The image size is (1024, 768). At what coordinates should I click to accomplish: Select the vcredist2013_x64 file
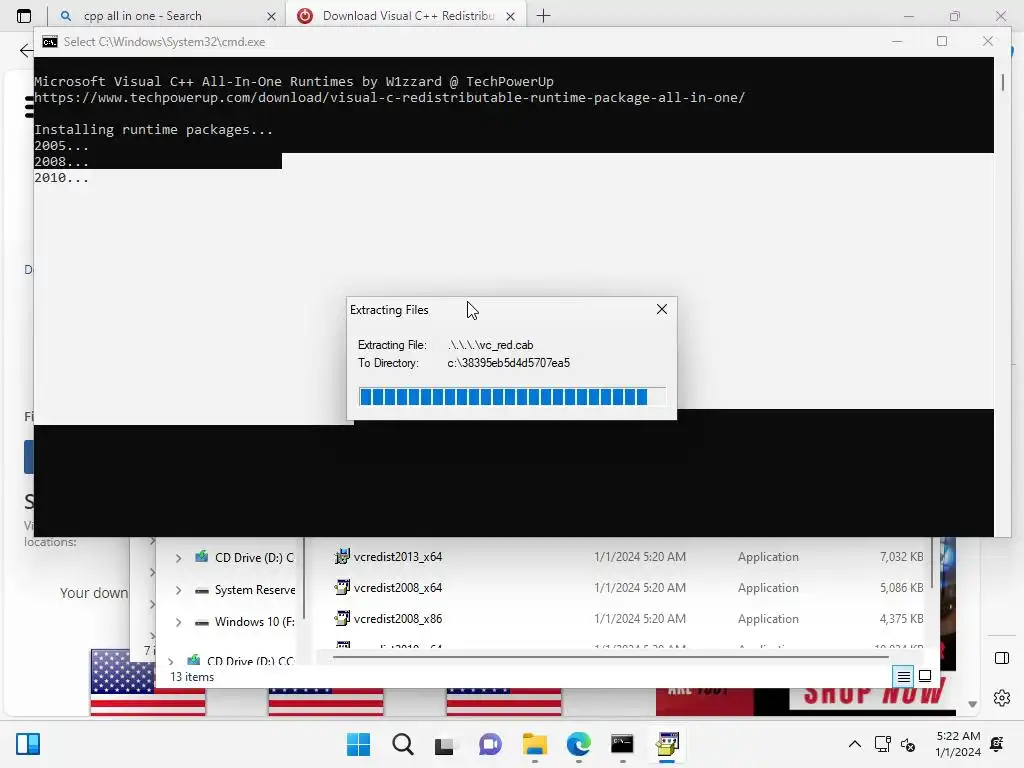pyautogui.click(x=398, y=557)
